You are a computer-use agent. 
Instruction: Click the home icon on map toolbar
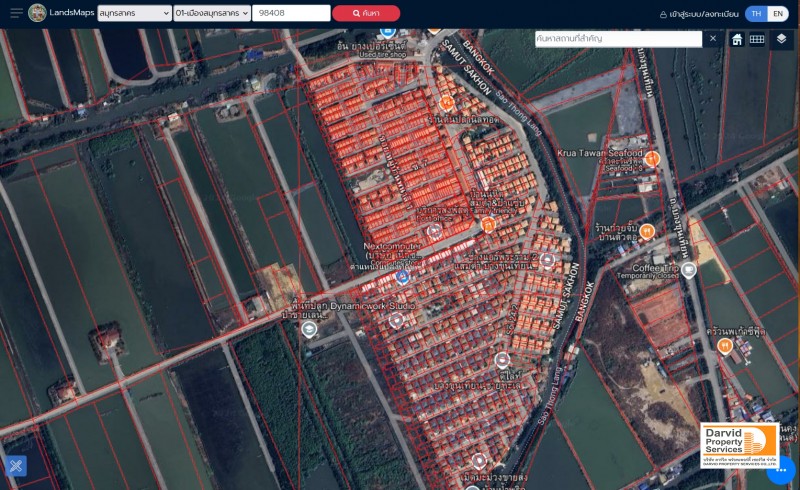click(x=737, y=39)
